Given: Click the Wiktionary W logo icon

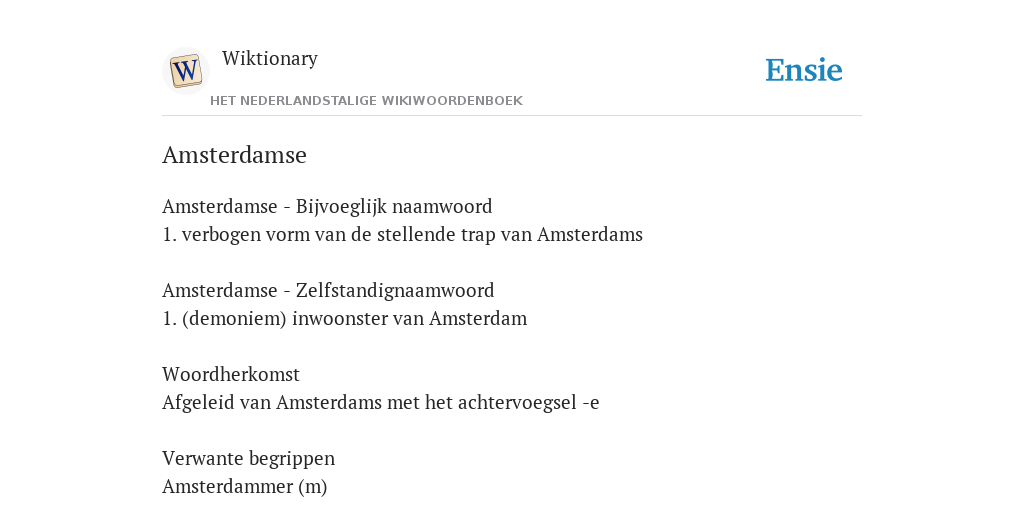Looking at the screenshot, I should coord(185,71).
